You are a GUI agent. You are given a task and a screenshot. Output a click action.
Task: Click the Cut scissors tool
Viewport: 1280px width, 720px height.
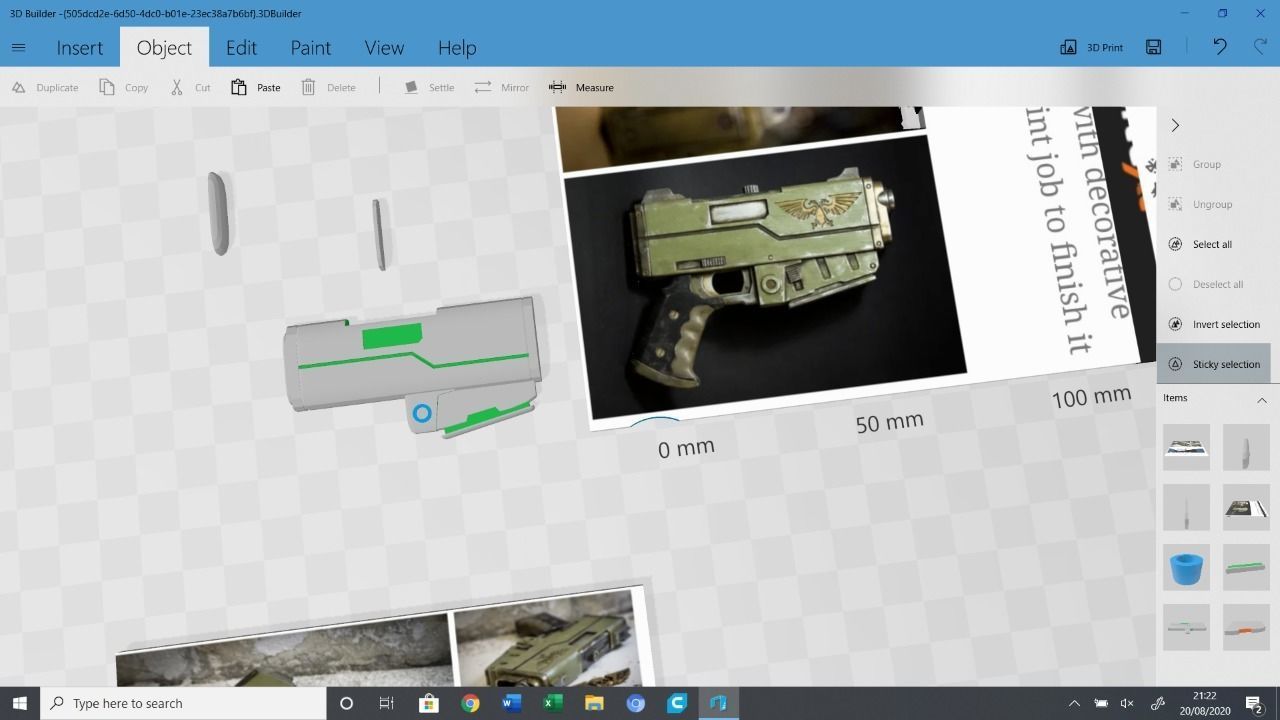(190, 88)
